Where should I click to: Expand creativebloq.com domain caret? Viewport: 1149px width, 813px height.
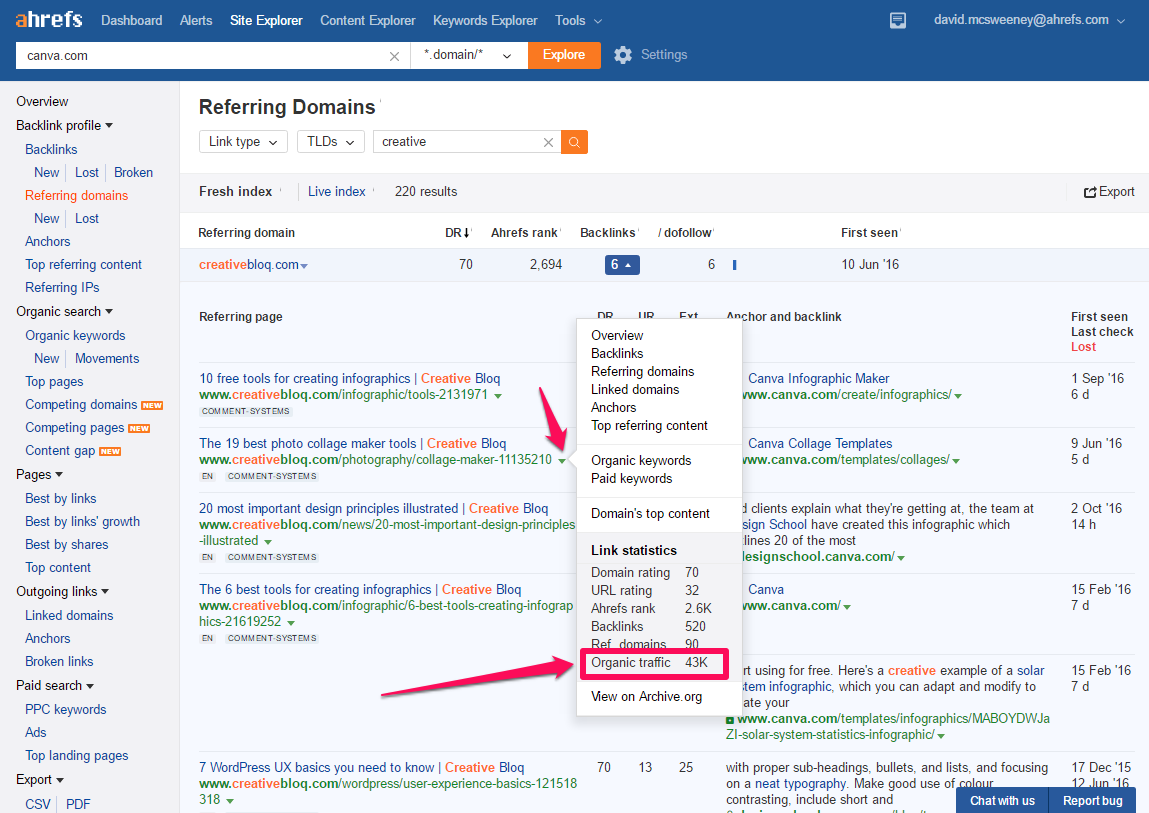tap(304, 266)
